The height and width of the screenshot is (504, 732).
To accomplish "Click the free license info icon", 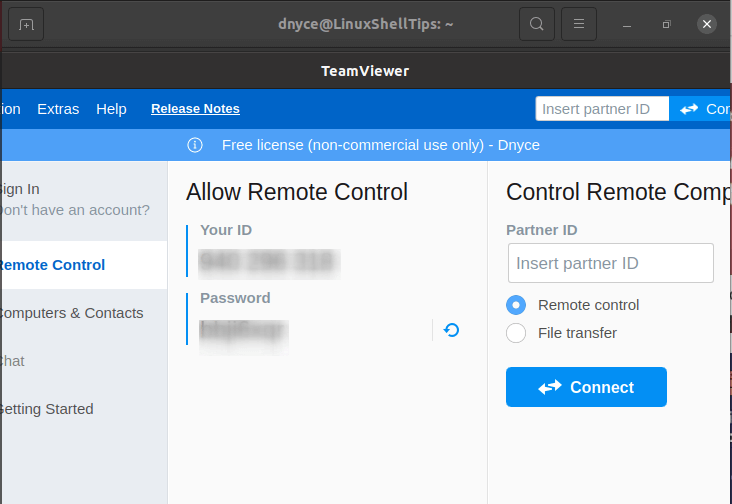I will 195,145.
